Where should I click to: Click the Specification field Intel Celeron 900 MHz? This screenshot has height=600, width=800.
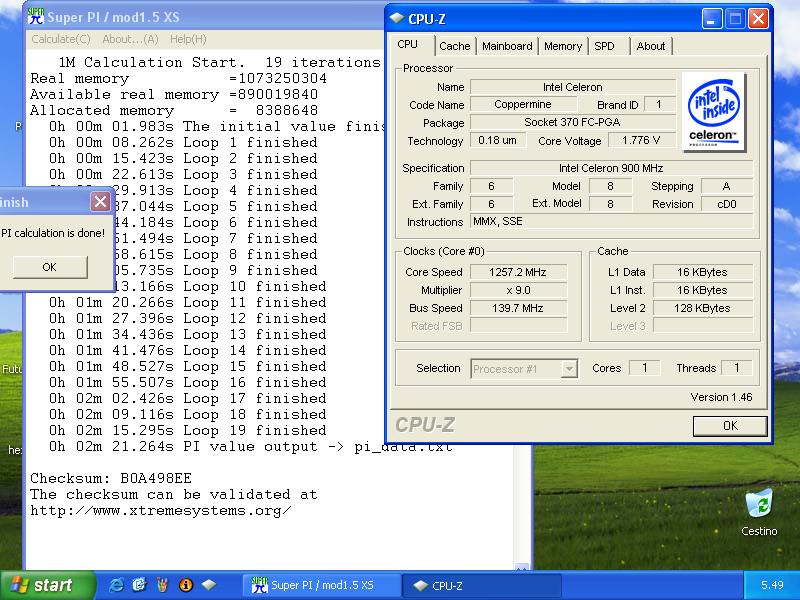(x=611, y=168)
